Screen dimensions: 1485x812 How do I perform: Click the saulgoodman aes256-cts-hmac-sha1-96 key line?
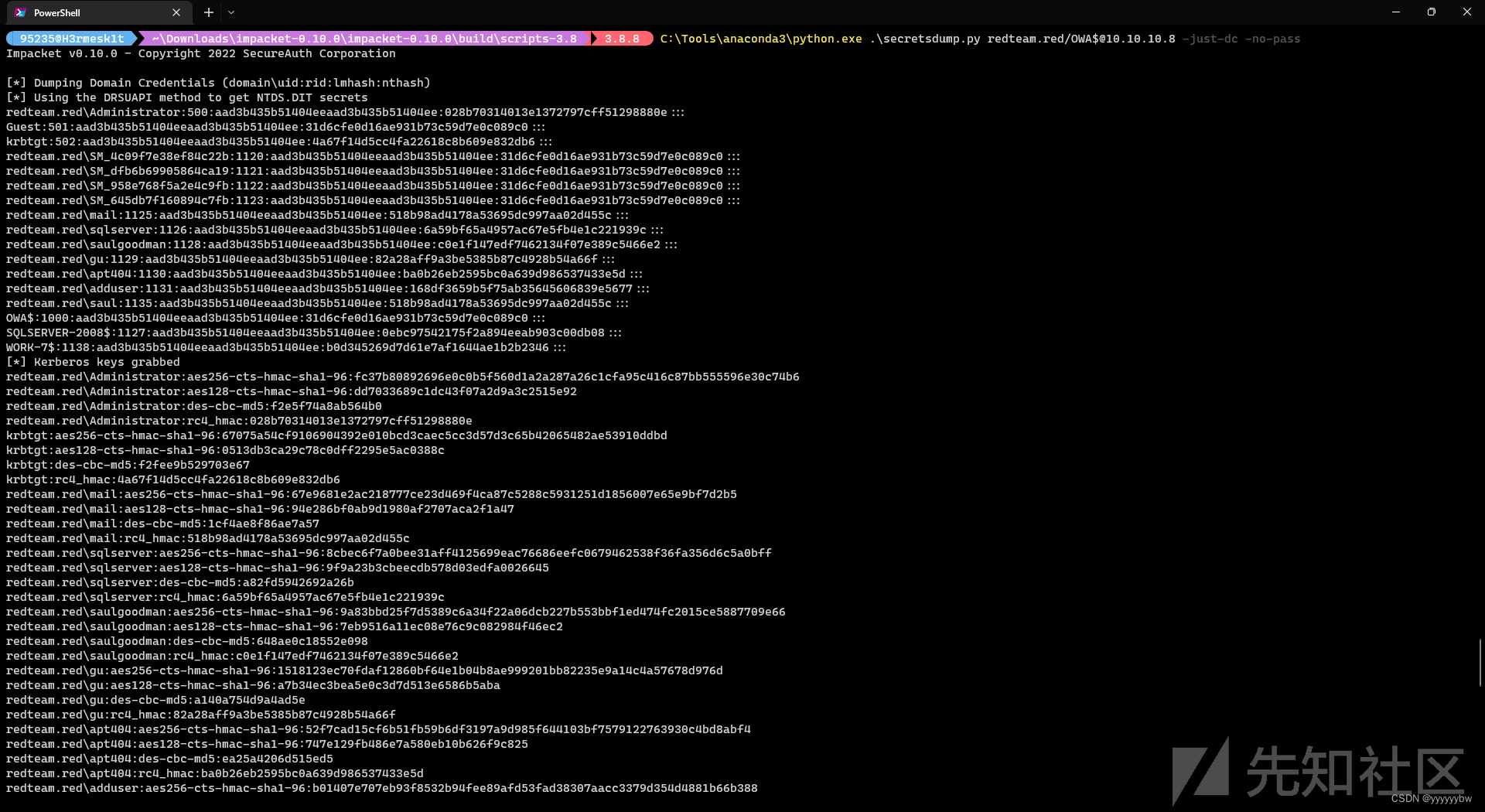point(396,612)
